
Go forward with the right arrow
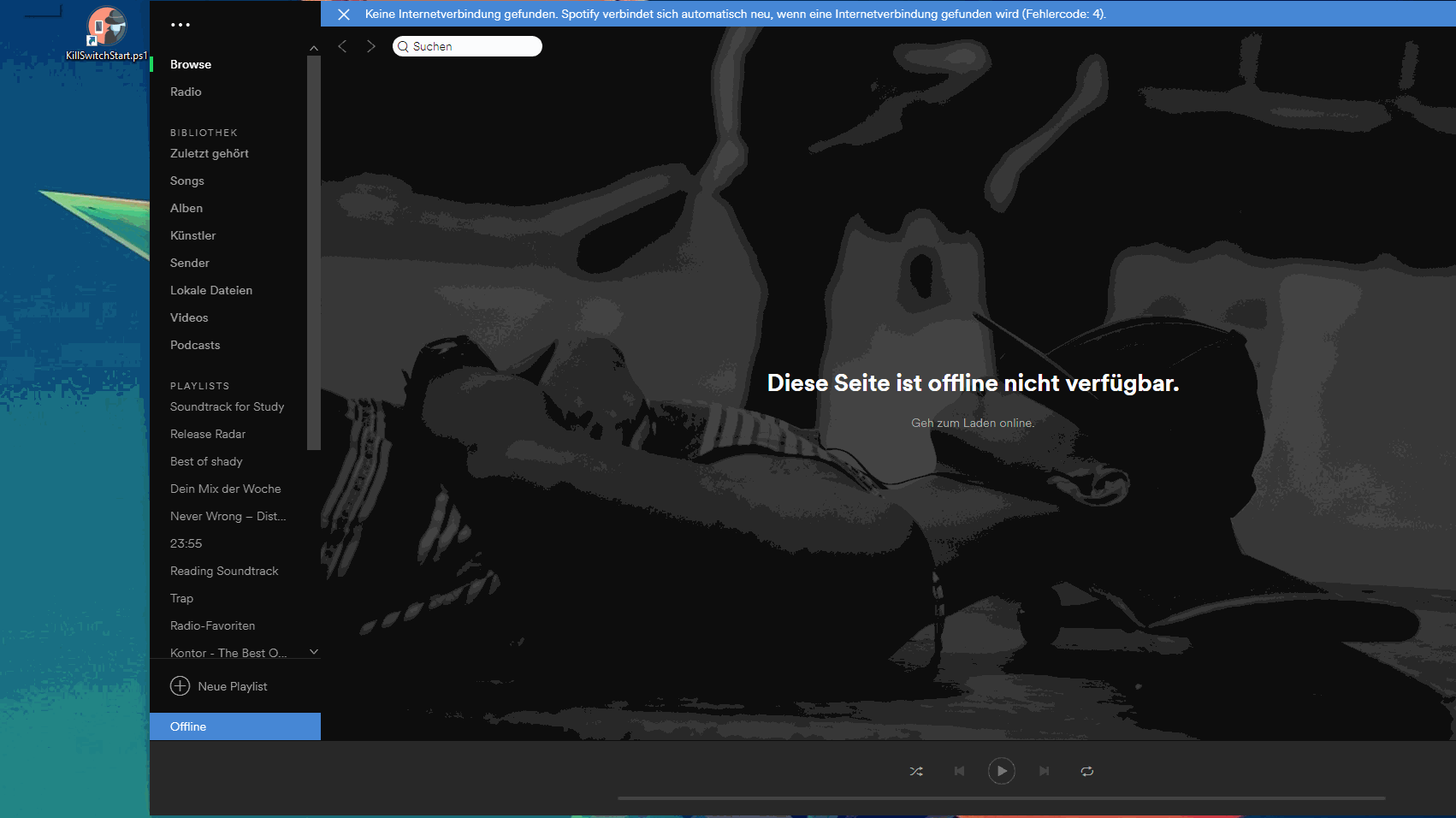click(370, 46)
